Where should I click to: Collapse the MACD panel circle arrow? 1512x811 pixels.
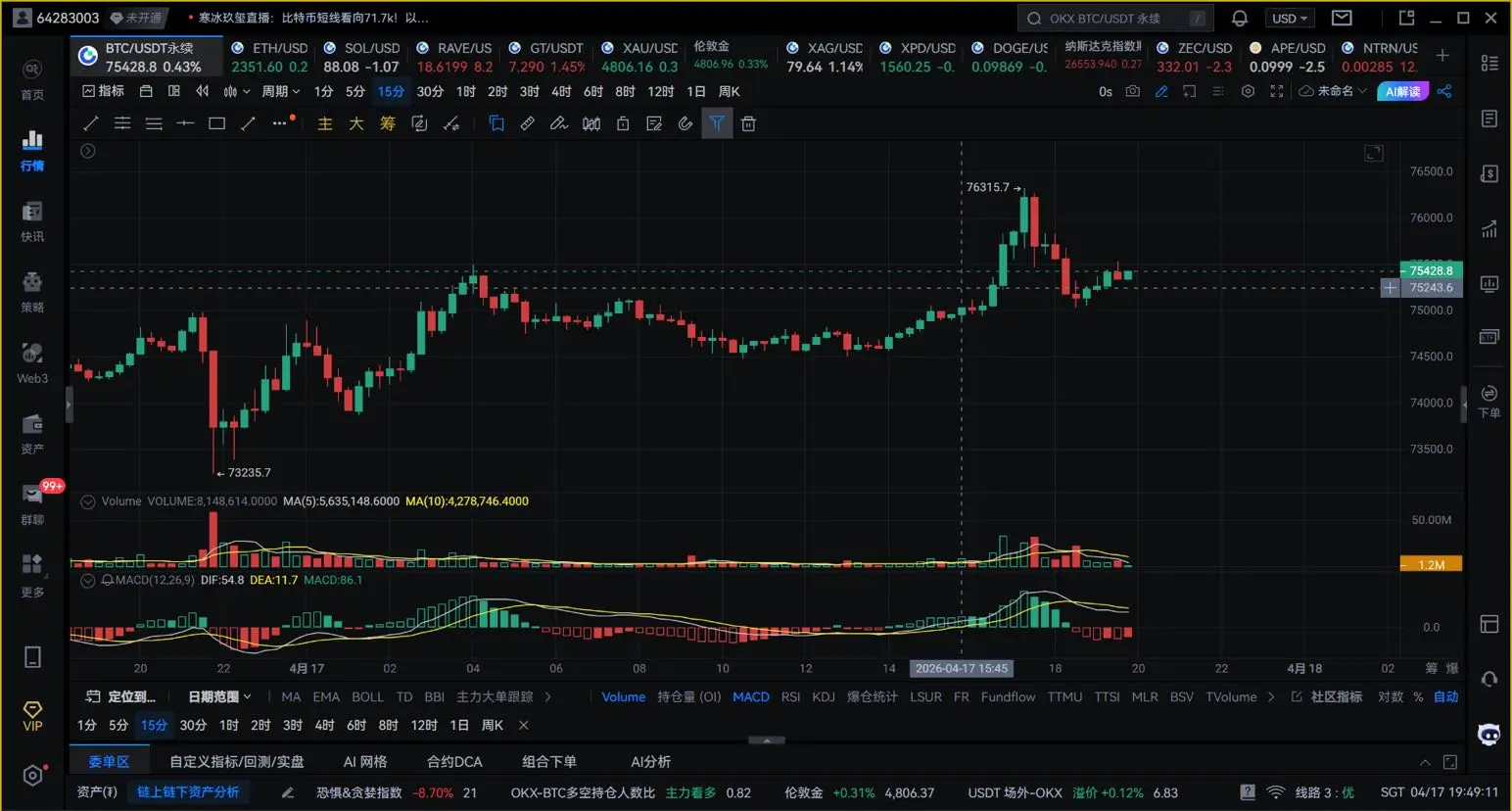coord(88,580)
